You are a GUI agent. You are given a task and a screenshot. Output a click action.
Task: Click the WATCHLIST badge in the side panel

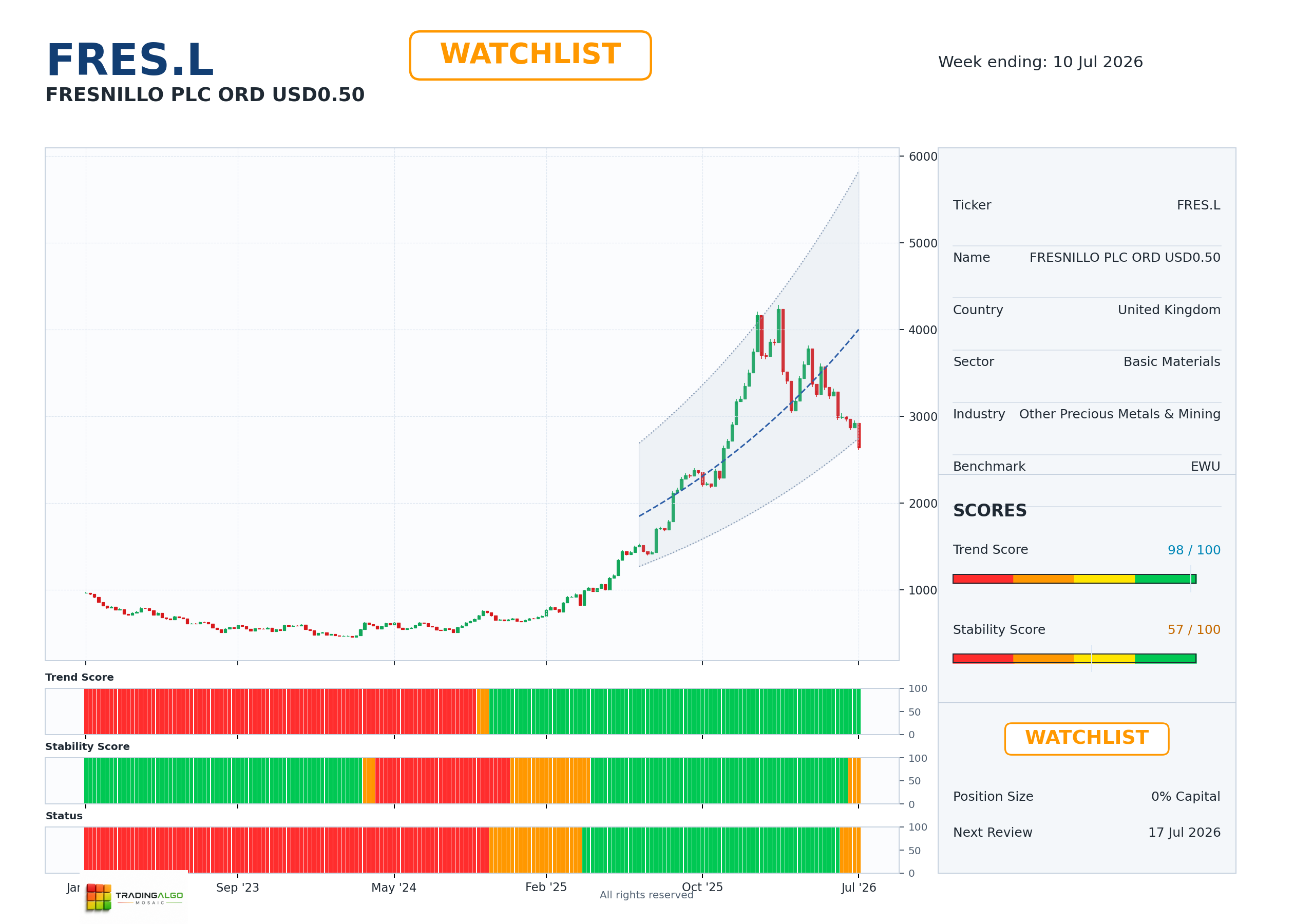[1087, 739]
